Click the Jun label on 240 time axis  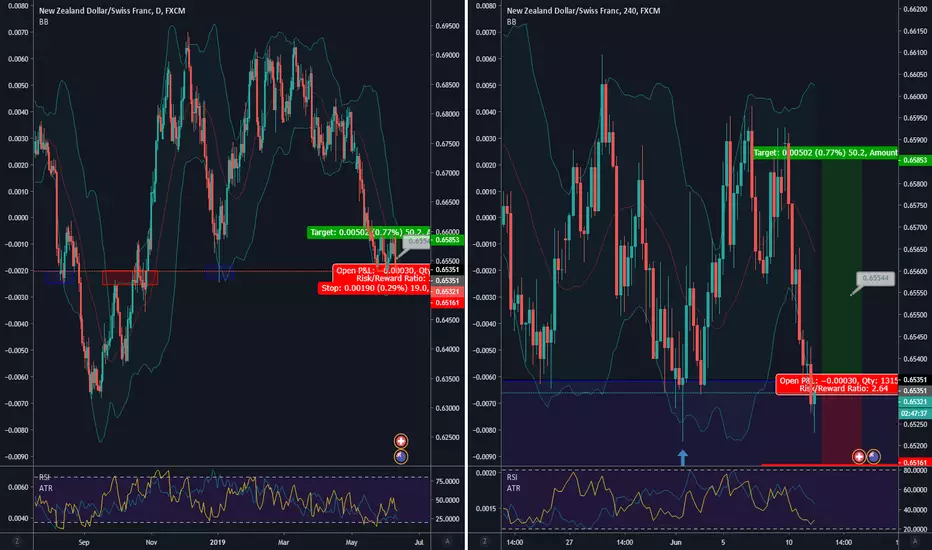click(x=676, y=542)
